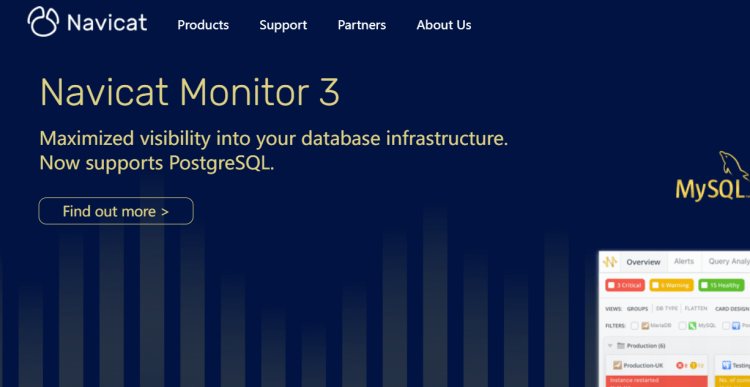This screenshot has height=387, width=750.
Task: Click the Navicat wordmark text
Action: pyautogui.click(x=107, y=23)
